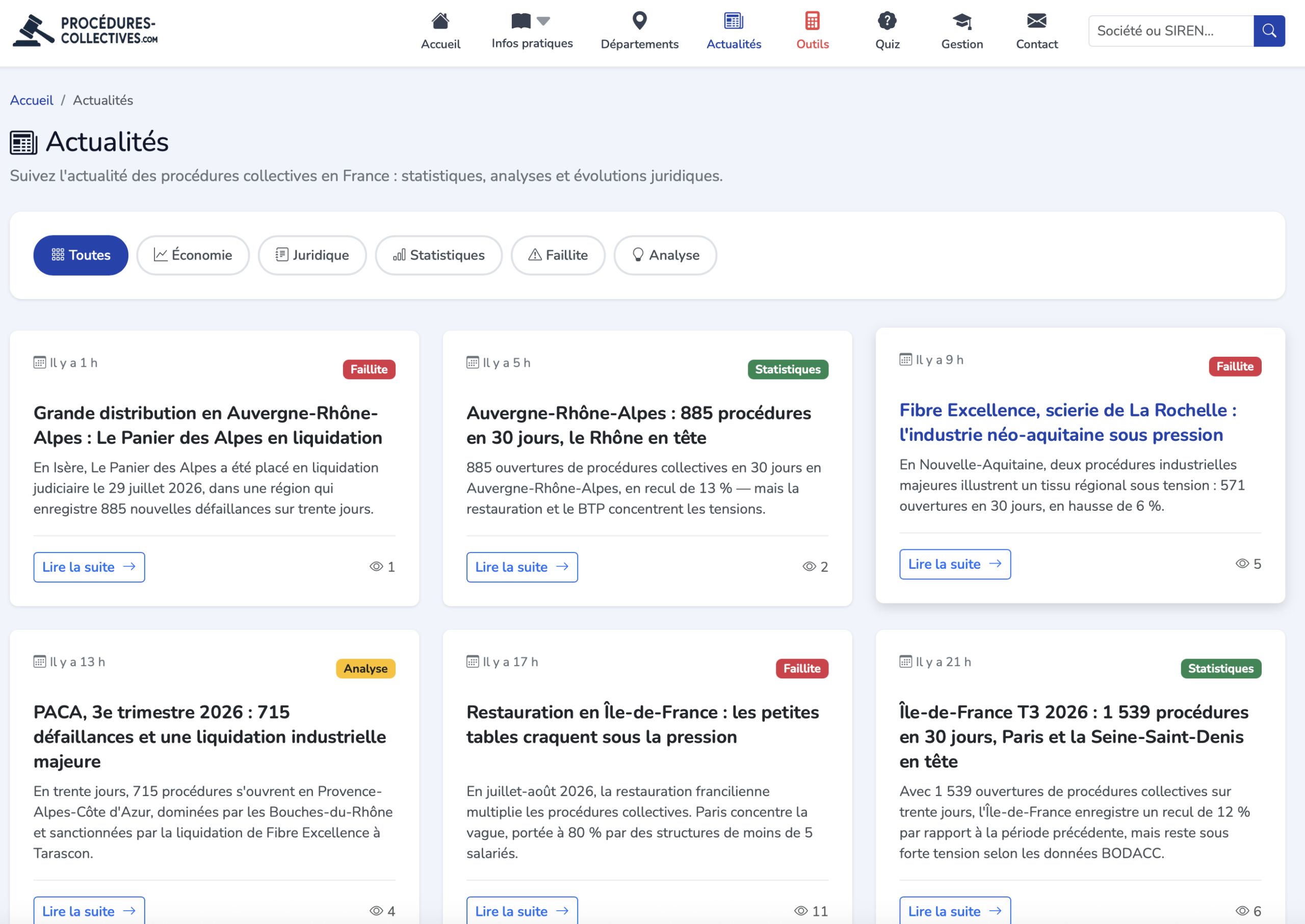Click the calendar icon beside Il y a 21 h
Screen dimensions: 1305x924
(905, 662)
